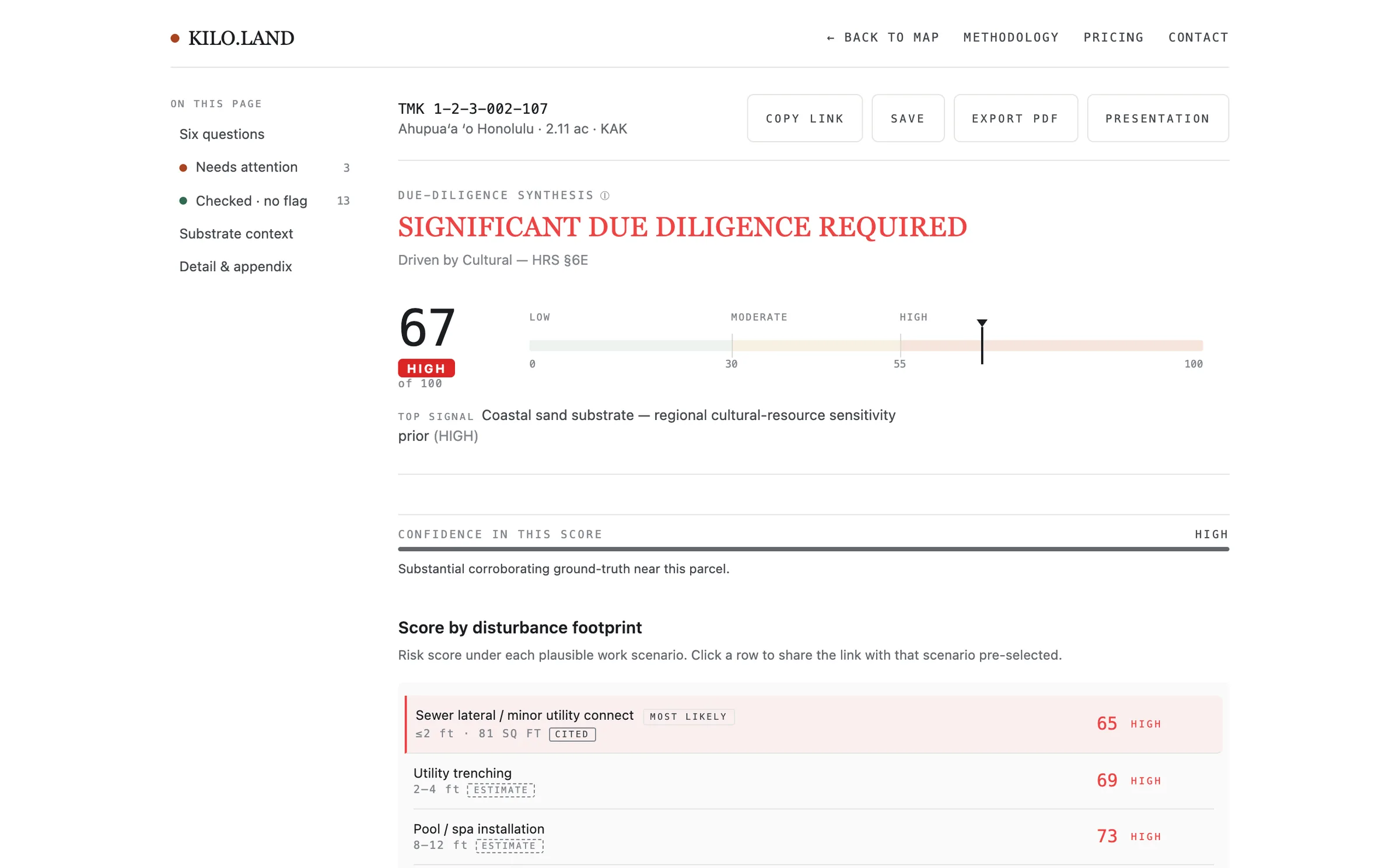Open the Pricing page
Image resolution: width=1400 pixels, height=868 pixels.
(1113, 37)
